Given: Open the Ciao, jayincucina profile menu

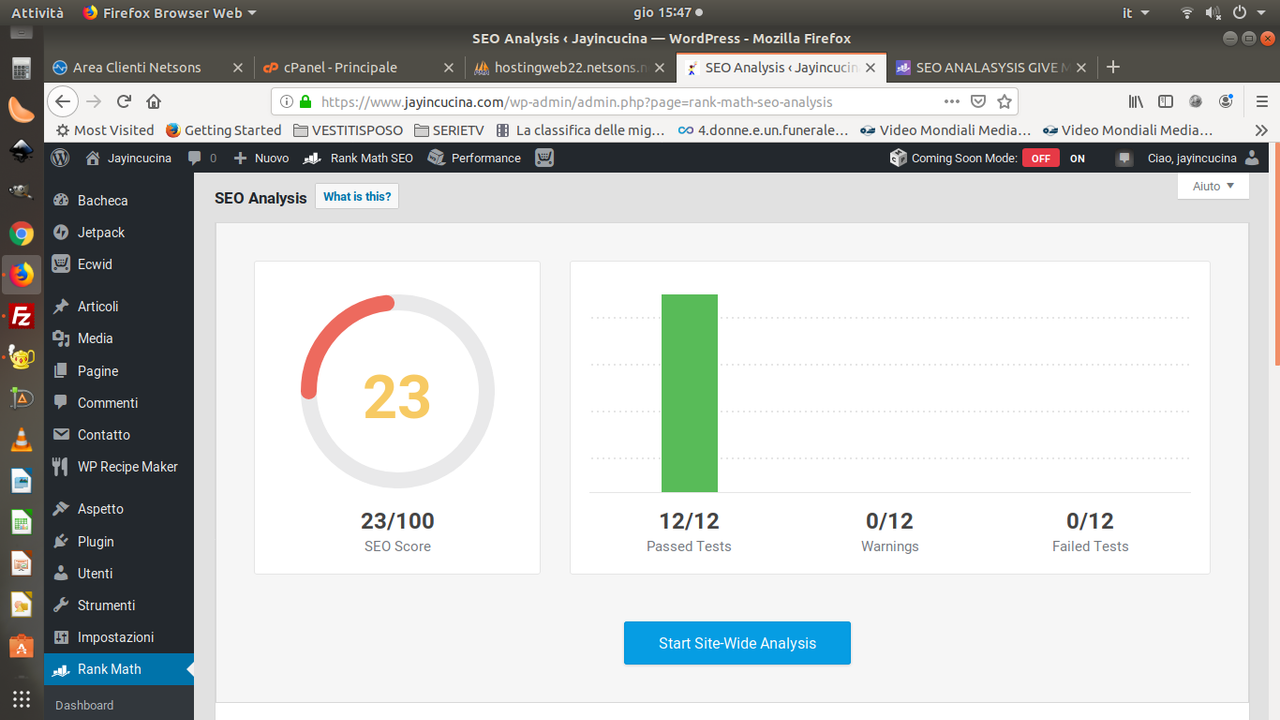Looking at the screenshot, I should [x=1204, y=158].
